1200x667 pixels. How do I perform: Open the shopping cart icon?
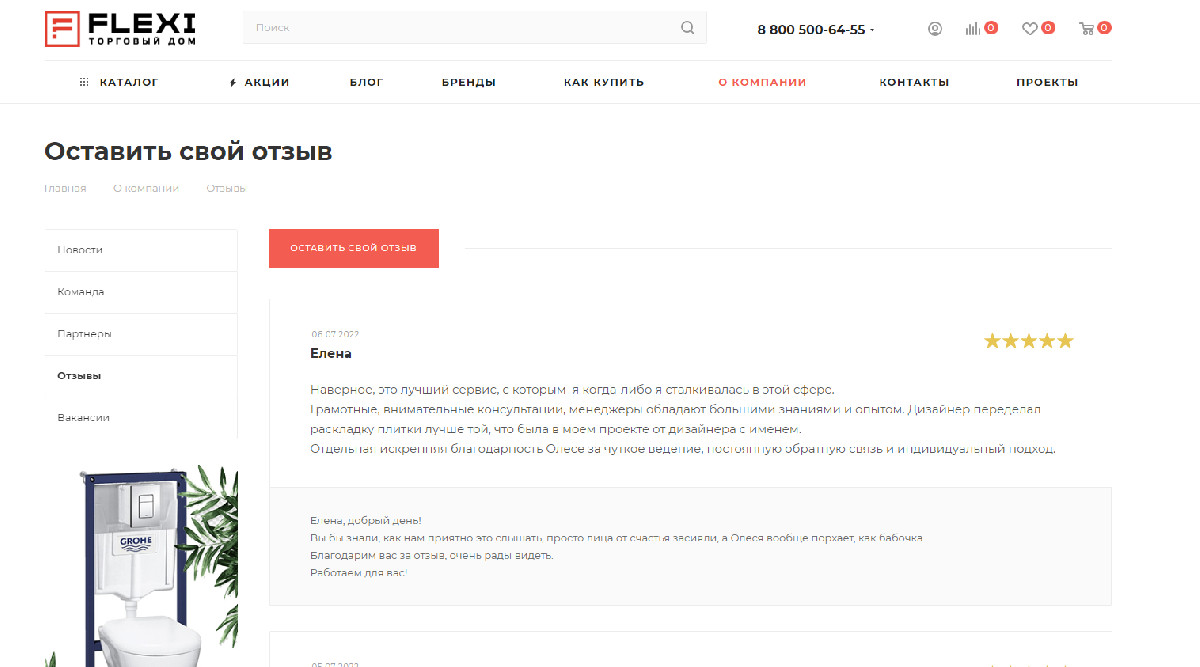pos(1086,29)
